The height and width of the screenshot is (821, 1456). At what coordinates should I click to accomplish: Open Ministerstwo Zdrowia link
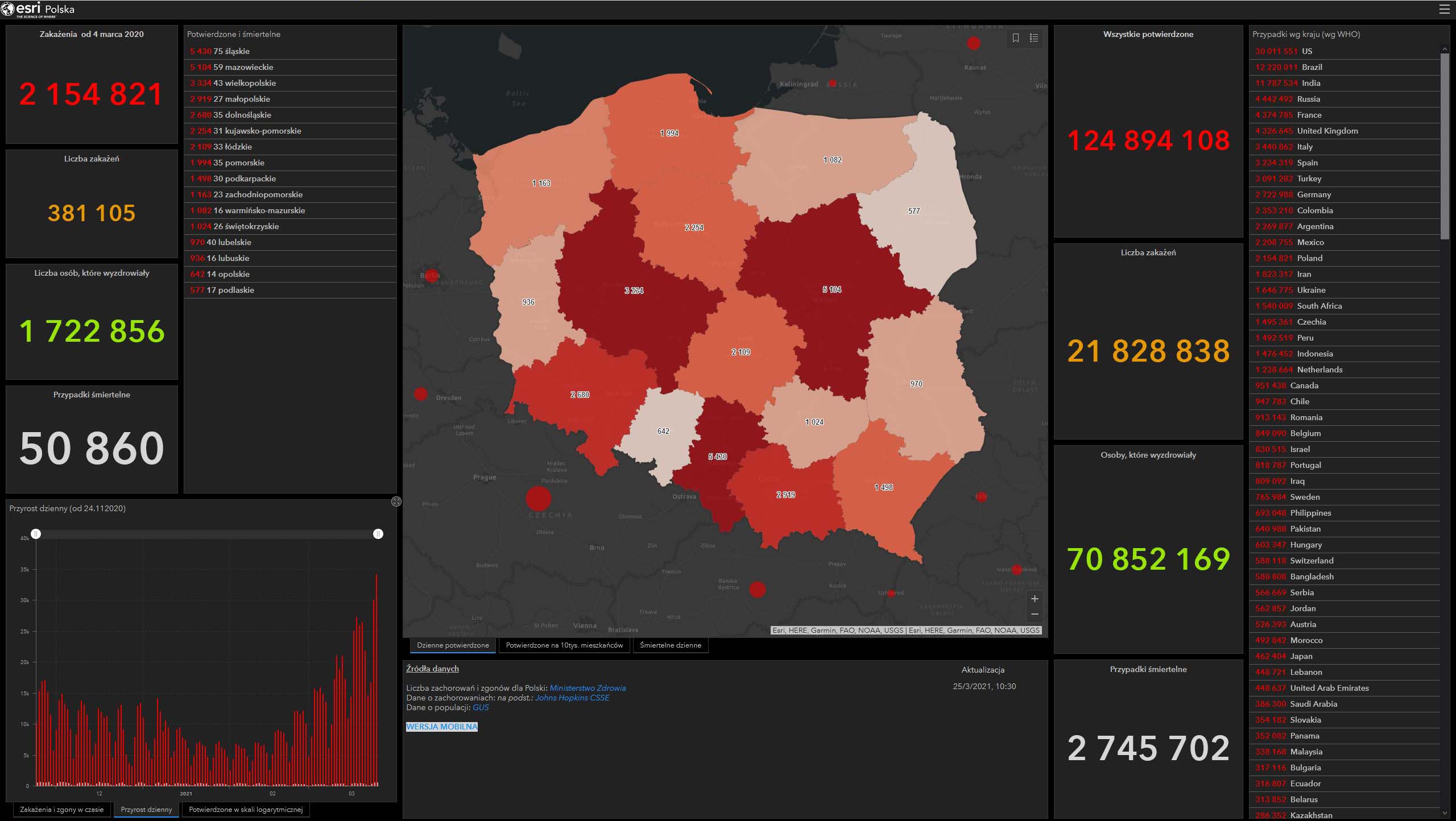(x=588, y=688)
